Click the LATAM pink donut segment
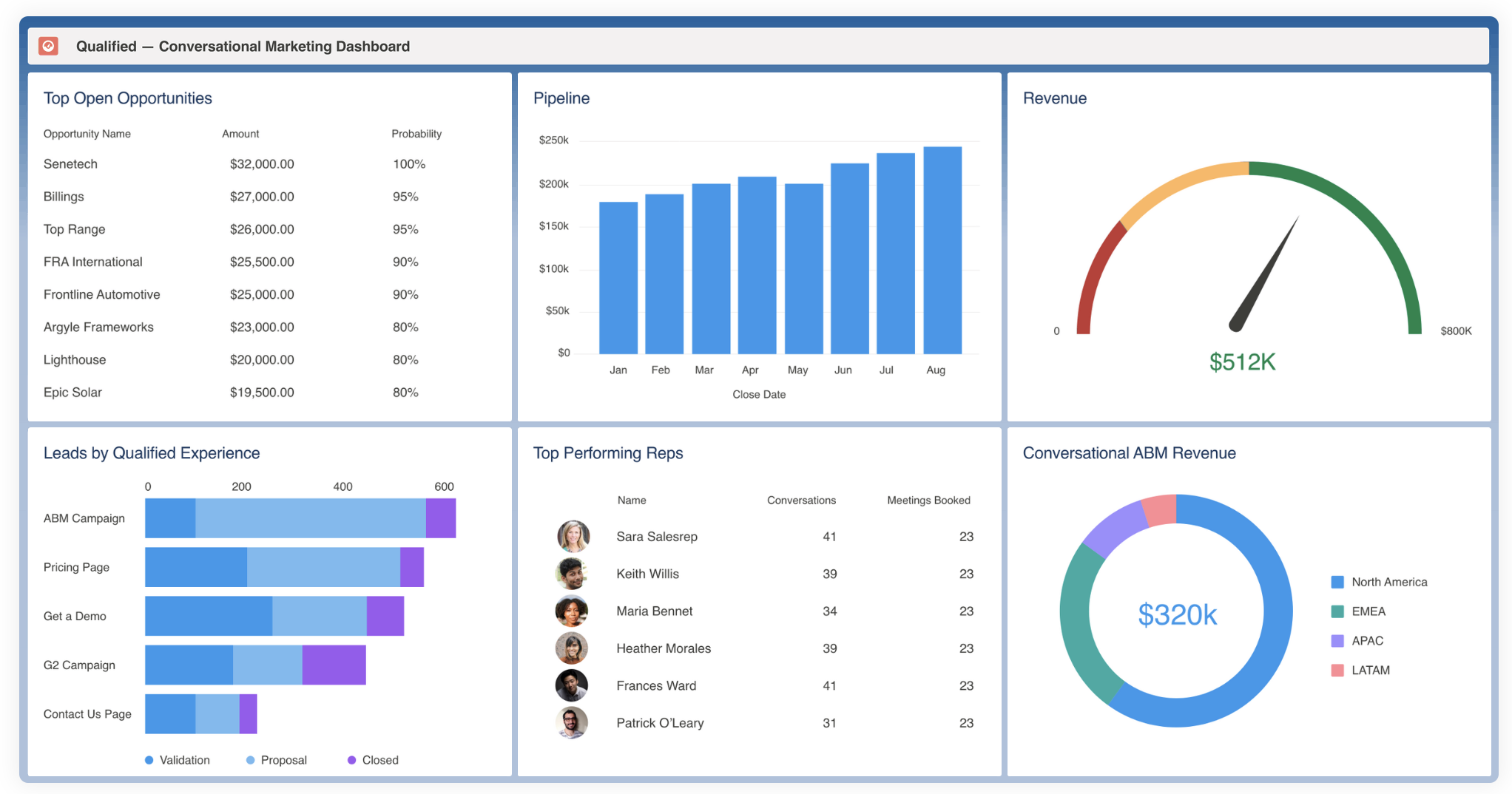1512x794 pixels. [x=1161, y=510]
